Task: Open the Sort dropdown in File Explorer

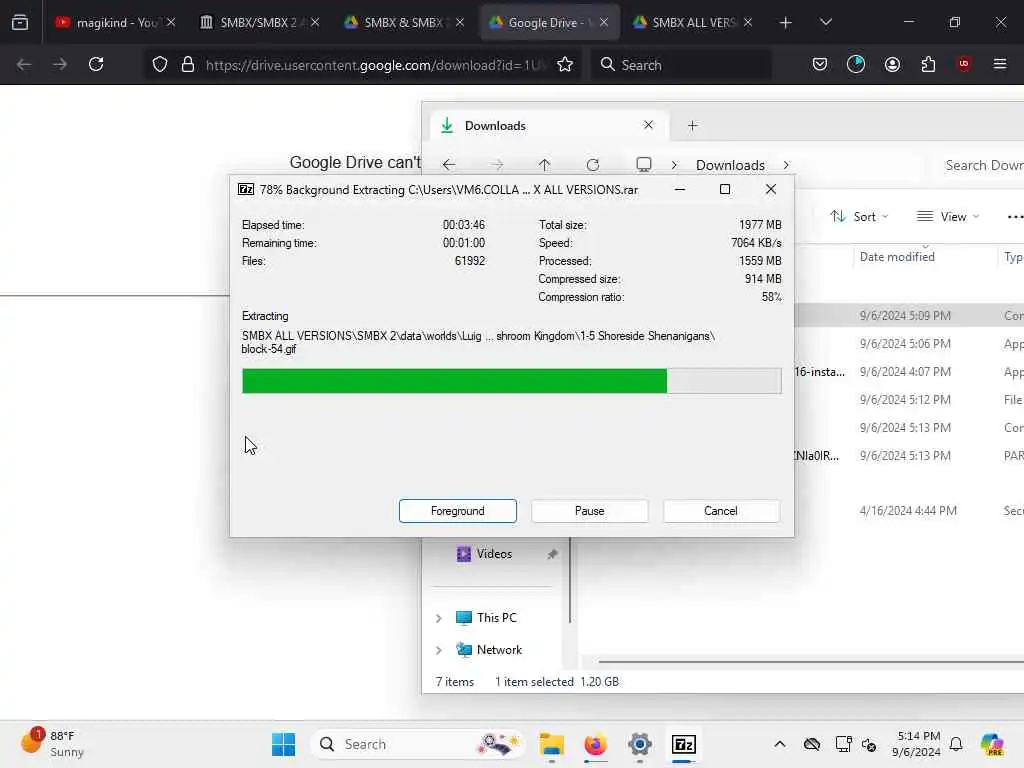Action: click(859, 216)
